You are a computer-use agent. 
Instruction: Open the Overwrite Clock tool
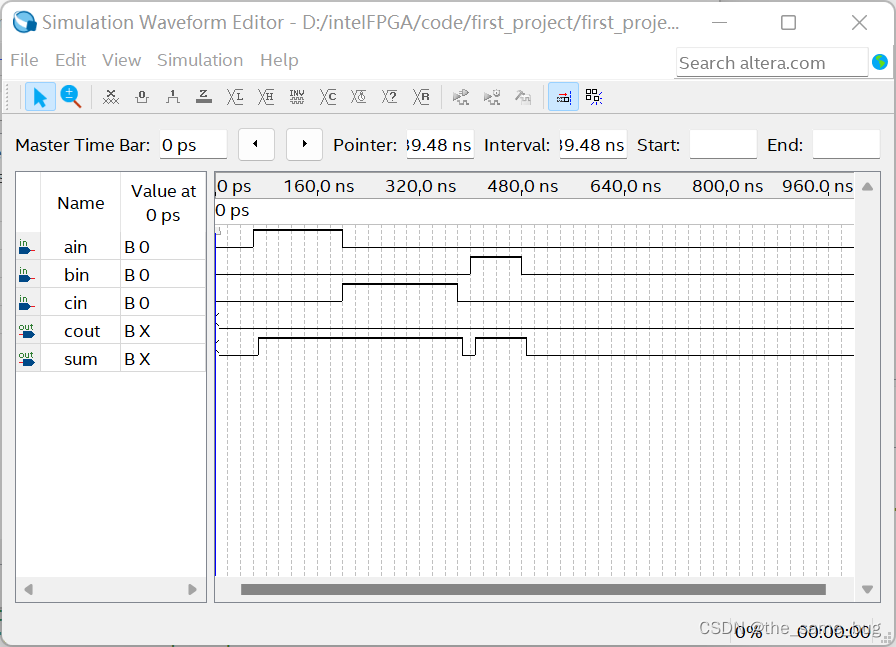click(359, 97)
